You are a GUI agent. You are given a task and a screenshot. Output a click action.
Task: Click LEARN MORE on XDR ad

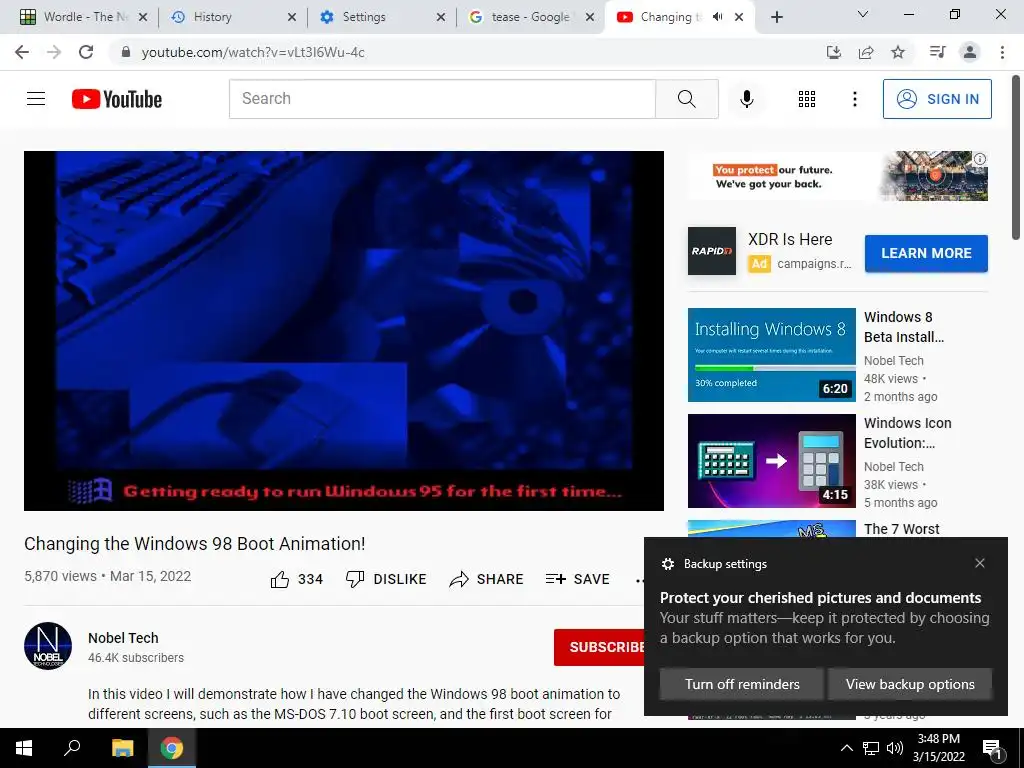[926, 253]
